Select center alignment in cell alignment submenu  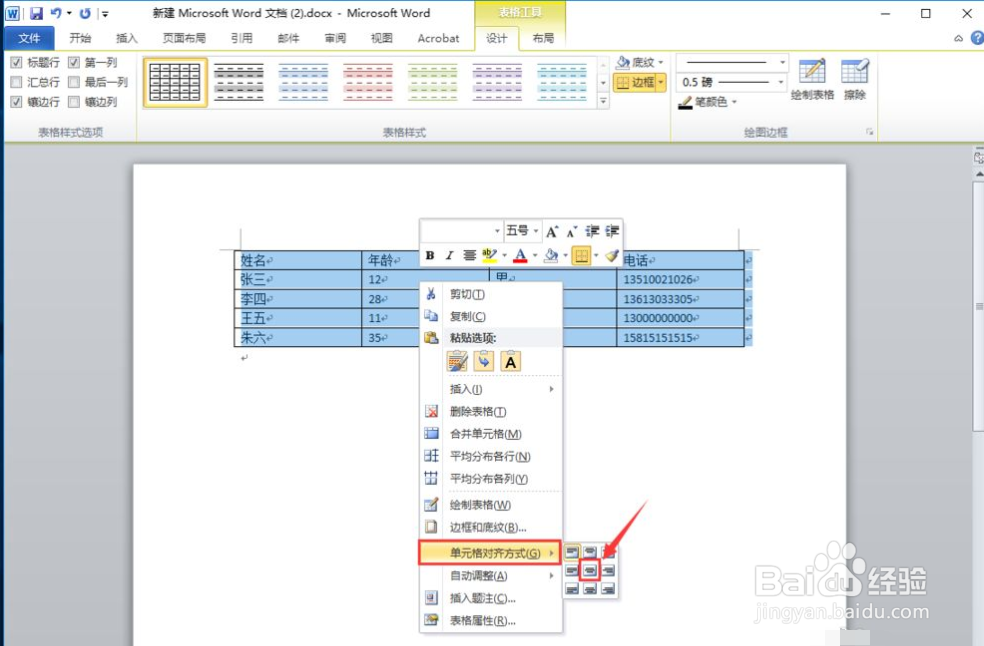[x=589, y=569]
